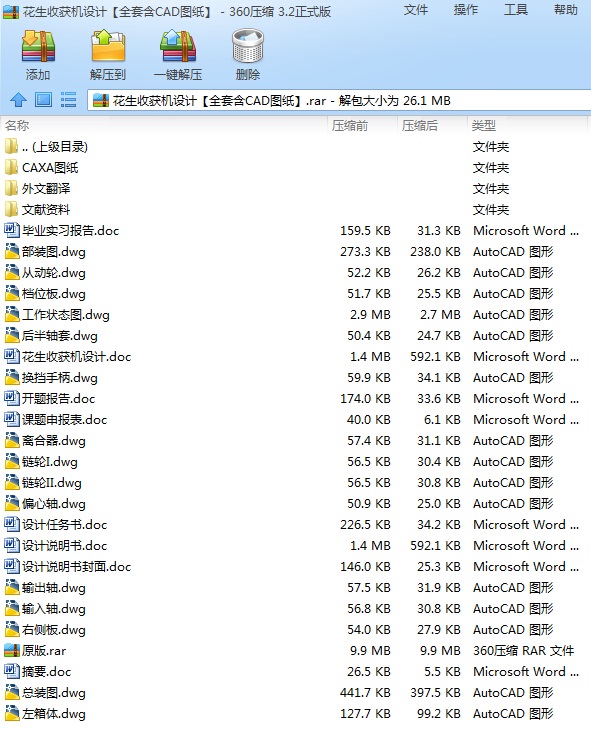Screen dimensions: 591x729
Task: Select the 外文翻译 folder icon
Action: [11, 188]
